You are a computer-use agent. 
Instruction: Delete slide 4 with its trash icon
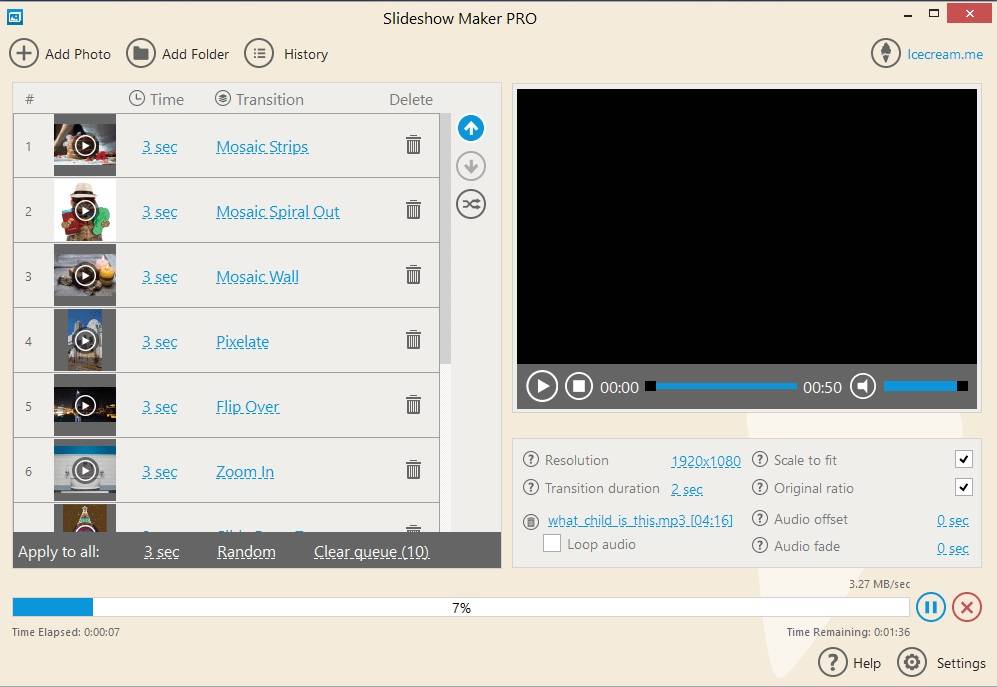coord(413,340)
